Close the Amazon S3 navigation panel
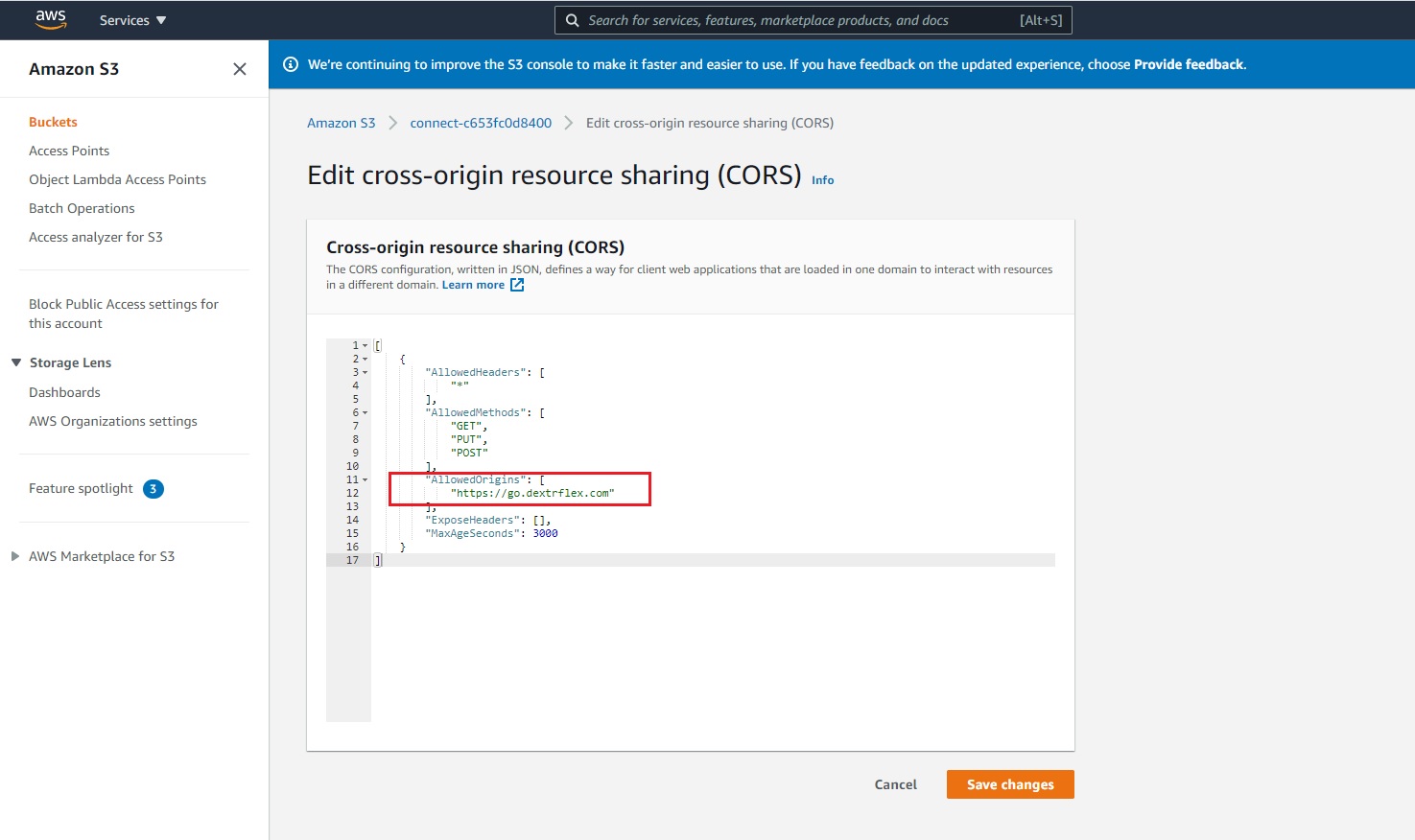Image resolution: width=1415 pixels, height=840 pixels. coord(240,69)
